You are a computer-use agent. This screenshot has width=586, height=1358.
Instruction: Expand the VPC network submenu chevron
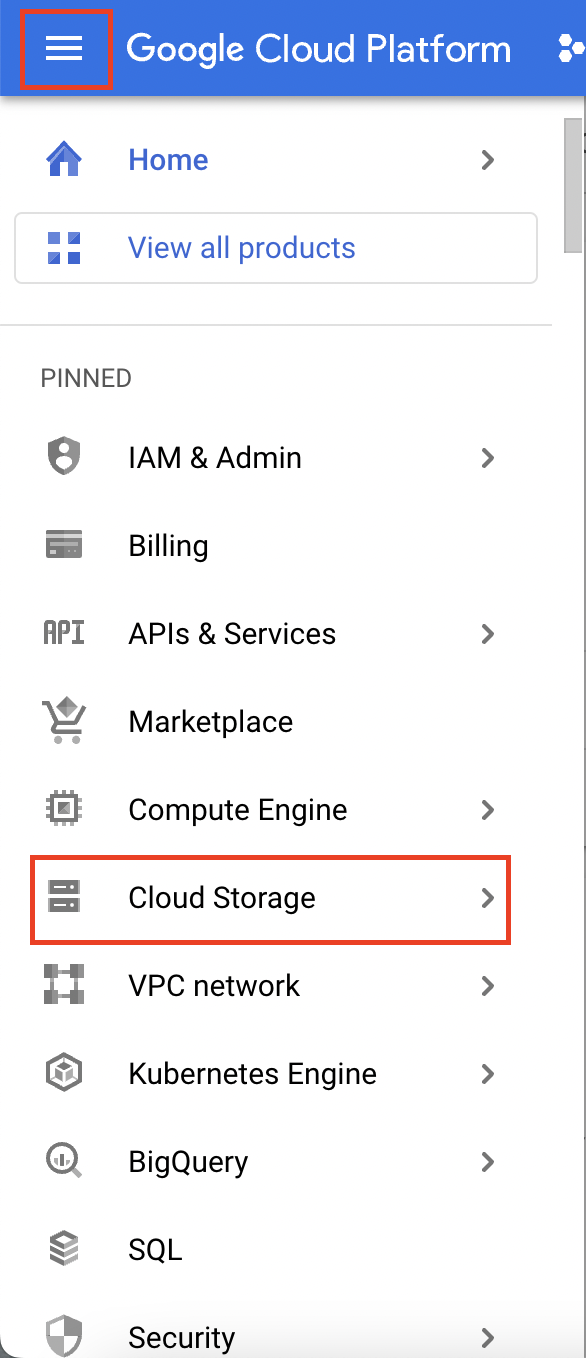488,986
